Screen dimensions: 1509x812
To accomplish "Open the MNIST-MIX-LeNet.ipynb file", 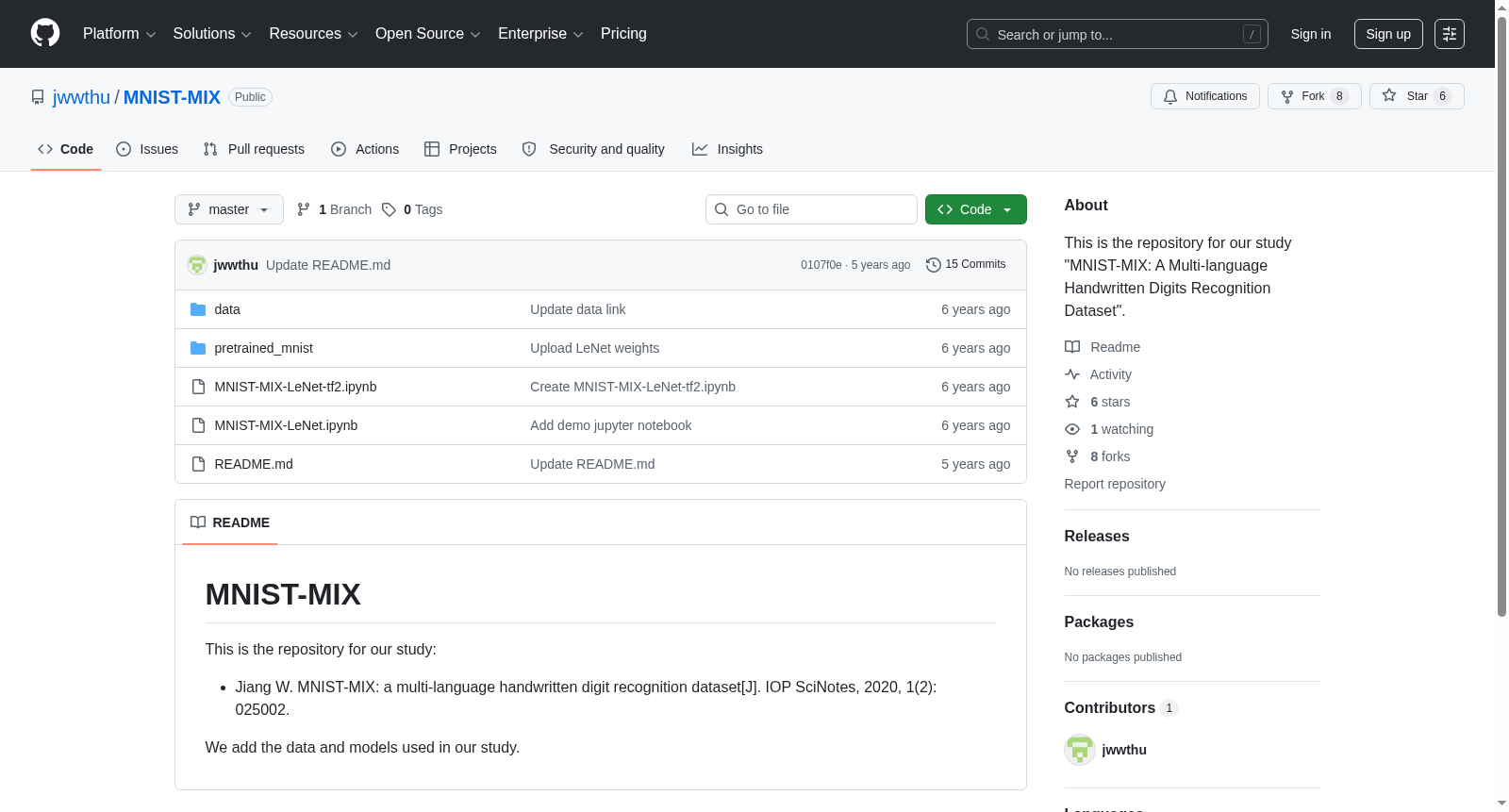I will (286, 425).
